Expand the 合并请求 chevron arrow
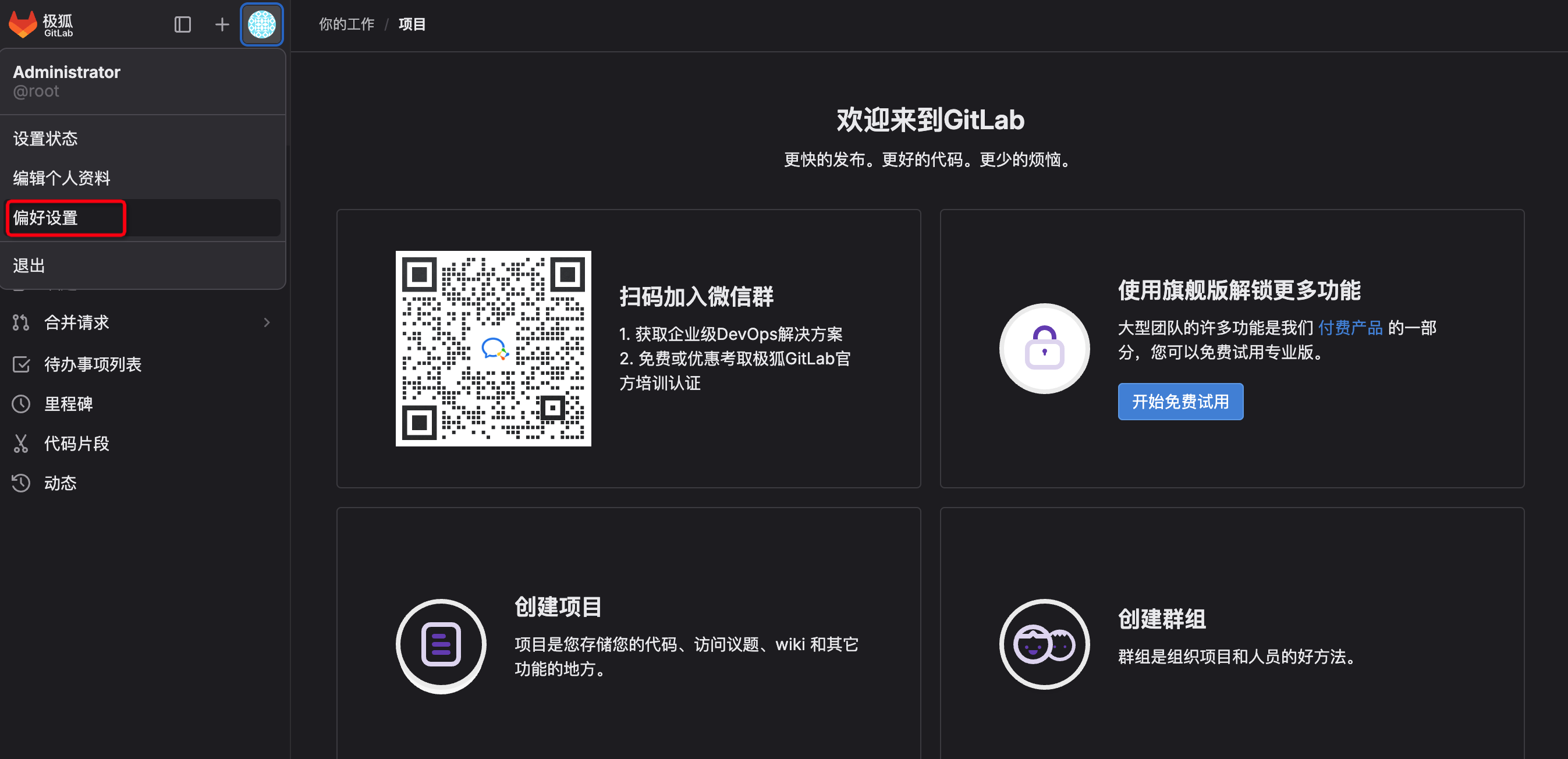Screen dimensions: 1568x759 [267, 322]
